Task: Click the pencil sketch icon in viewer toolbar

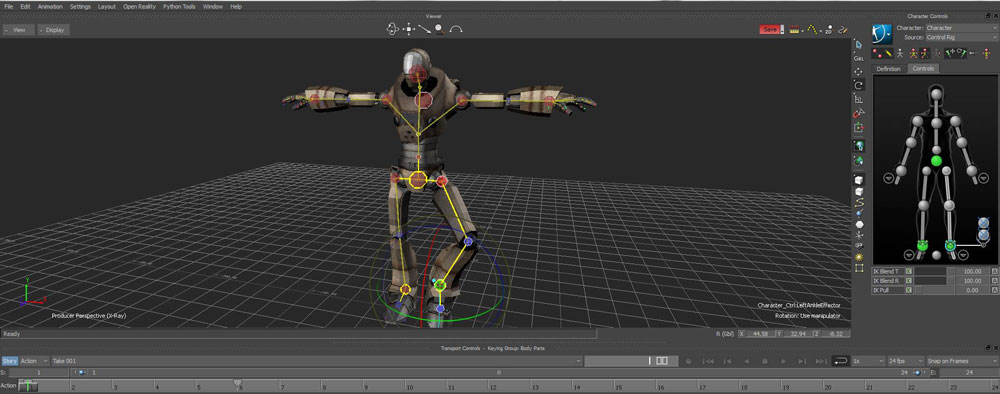Action: (842, 29)
